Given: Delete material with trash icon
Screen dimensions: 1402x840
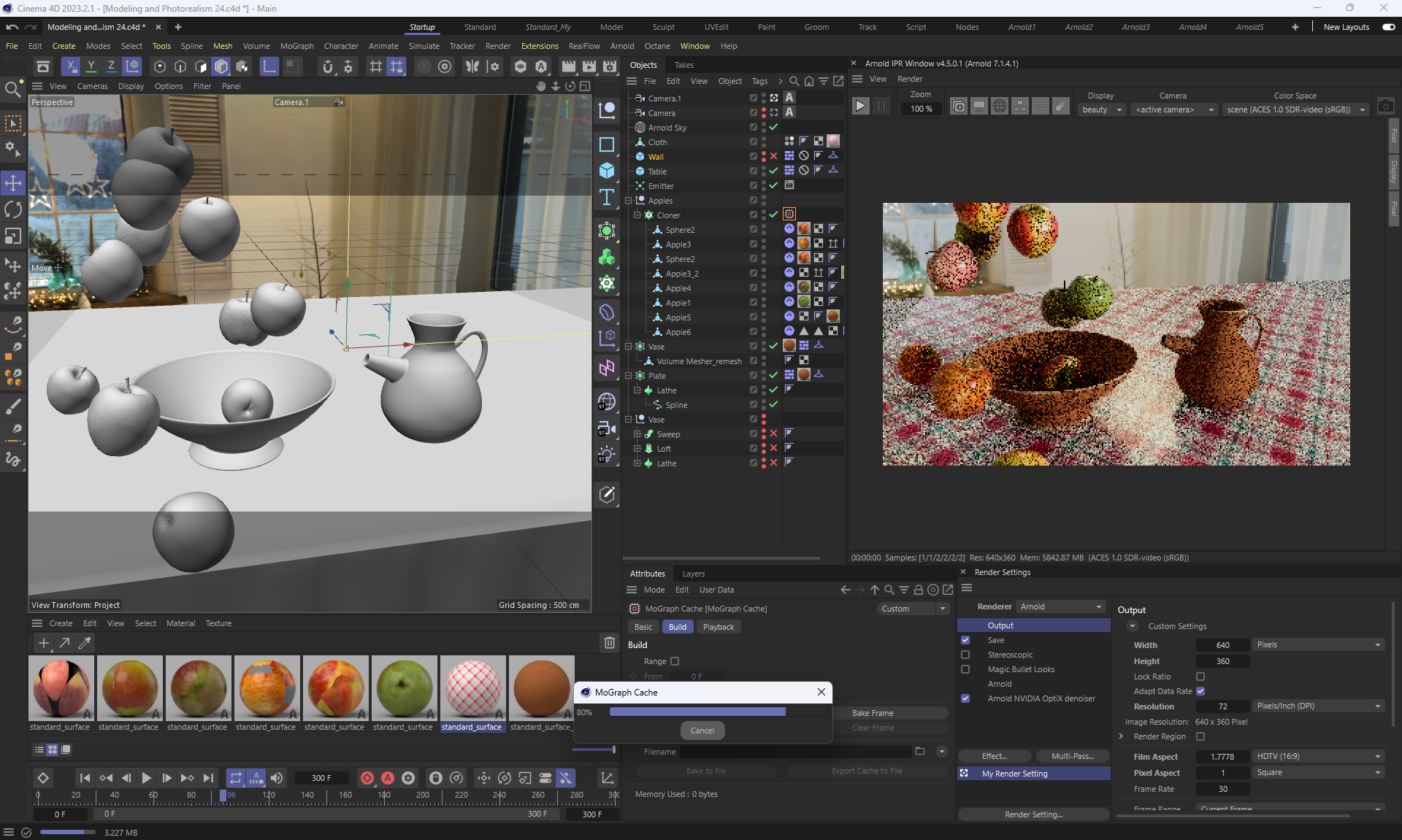Looking at the screenshot, I should (x=609, y=643).
